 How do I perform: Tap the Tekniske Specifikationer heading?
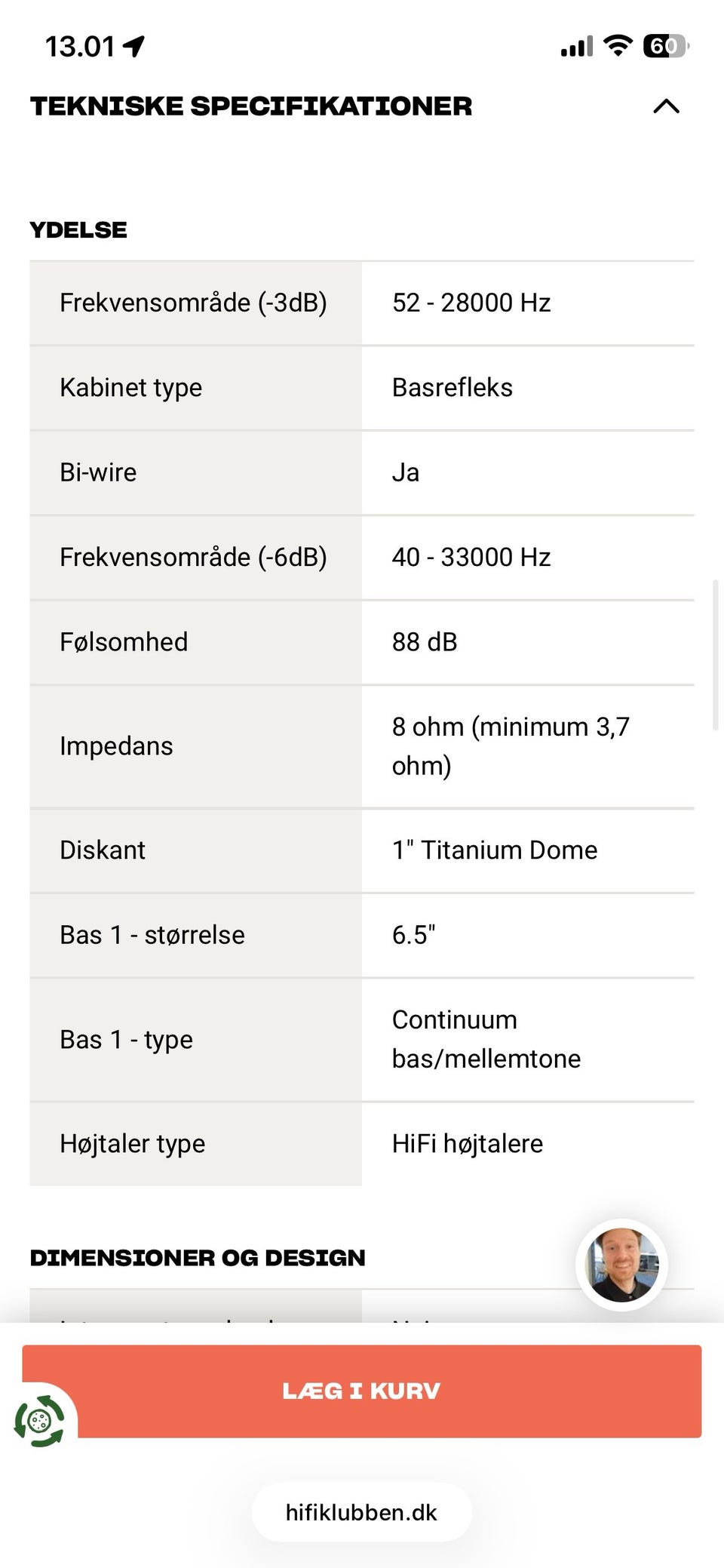(x=251, y=106)
